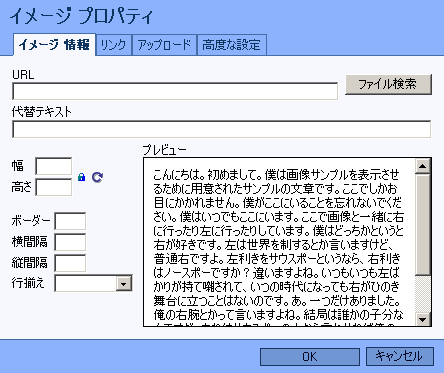Click the reset size refresh icon

(x=97, y=177)
